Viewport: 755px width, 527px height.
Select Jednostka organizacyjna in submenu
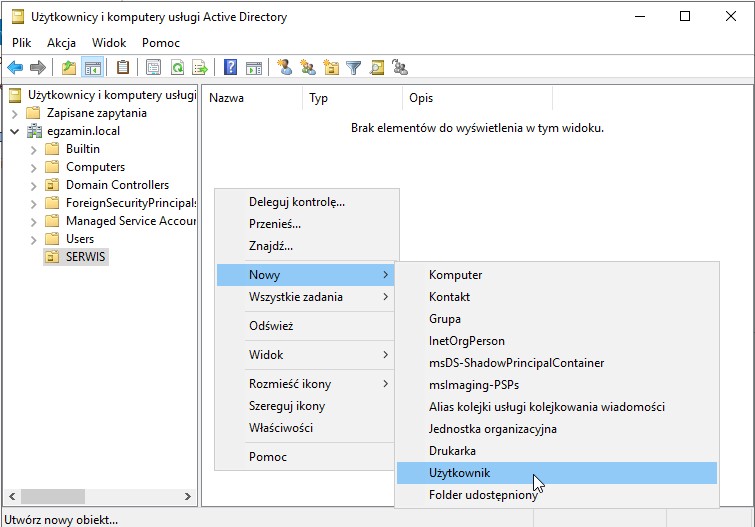coord(492,429)
